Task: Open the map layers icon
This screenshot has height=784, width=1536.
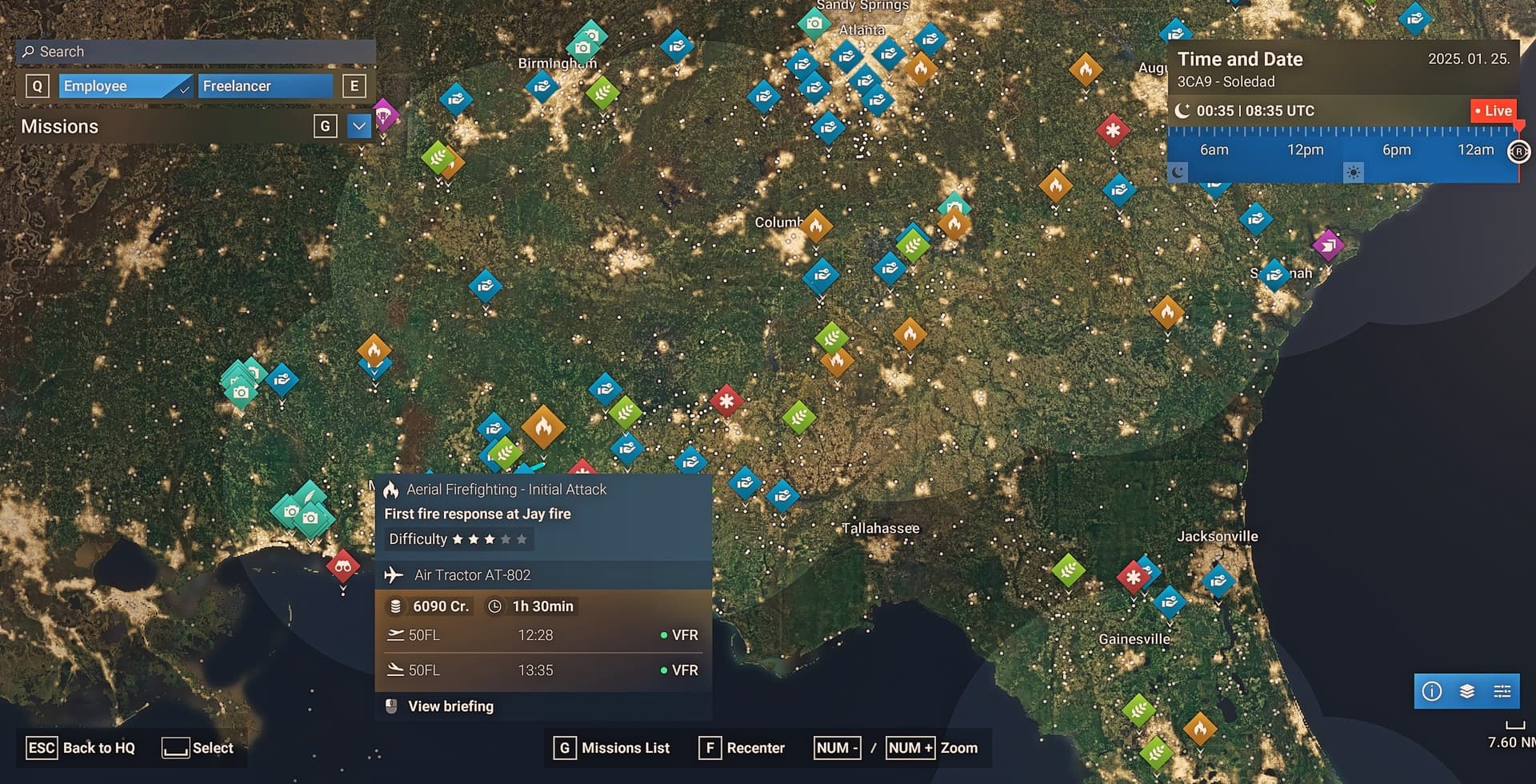Action: coord(1467,691)
